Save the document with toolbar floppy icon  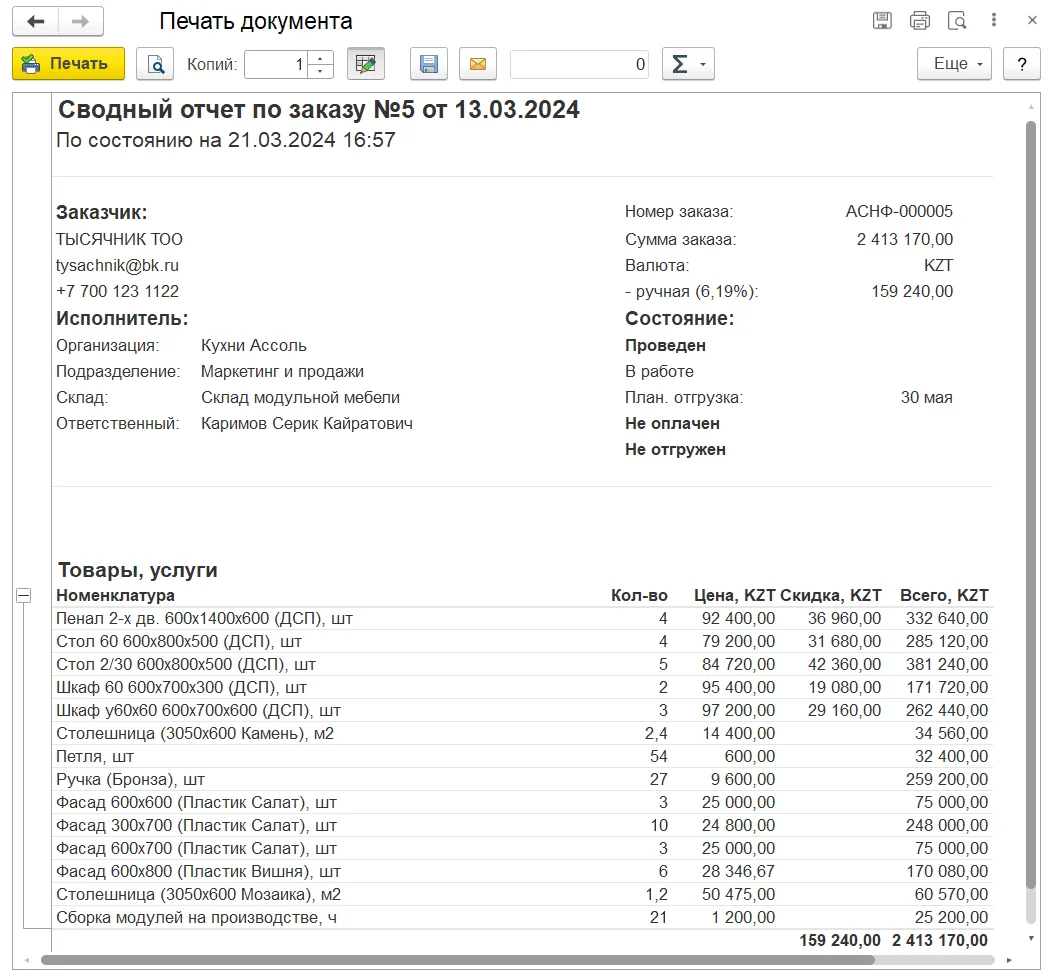coord(429,64)
